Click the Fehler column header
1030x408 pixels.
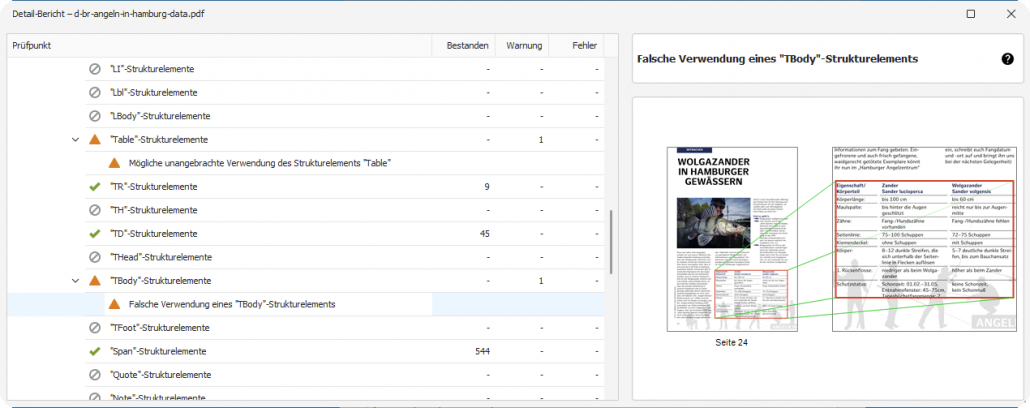(584, 45)
